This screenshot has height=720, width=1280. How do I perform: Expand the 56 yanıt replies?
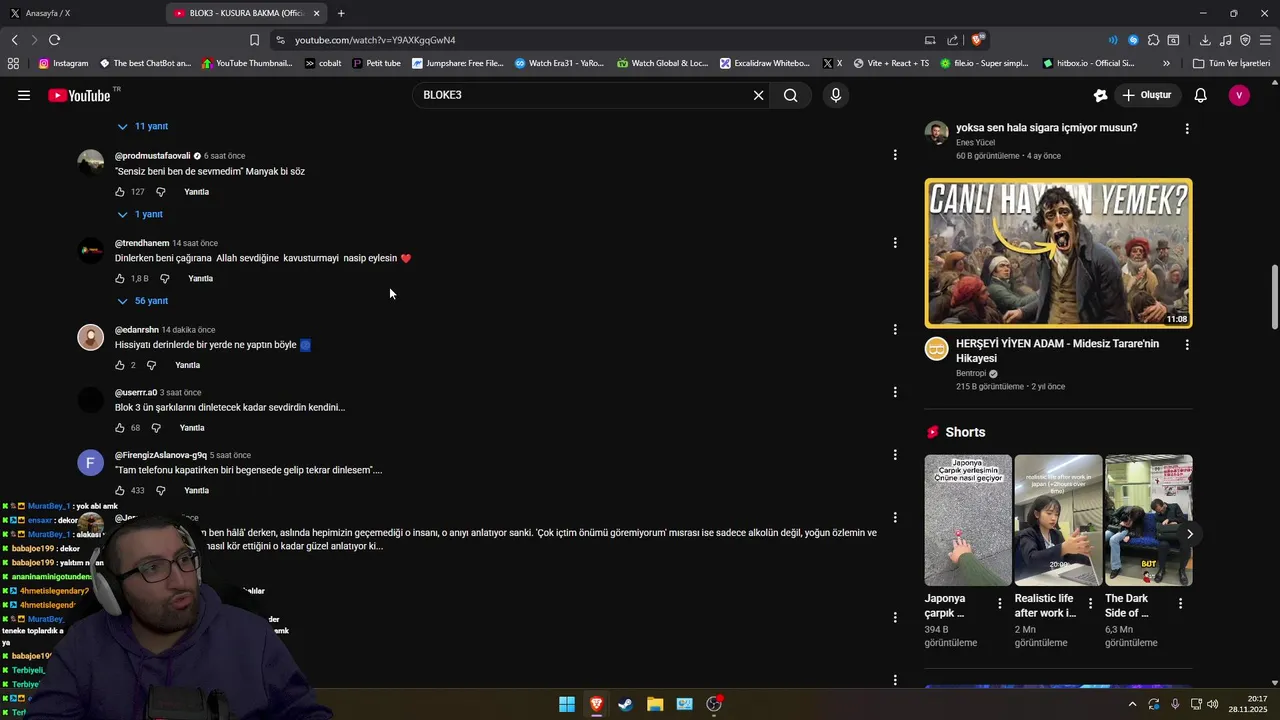[143, 301]
